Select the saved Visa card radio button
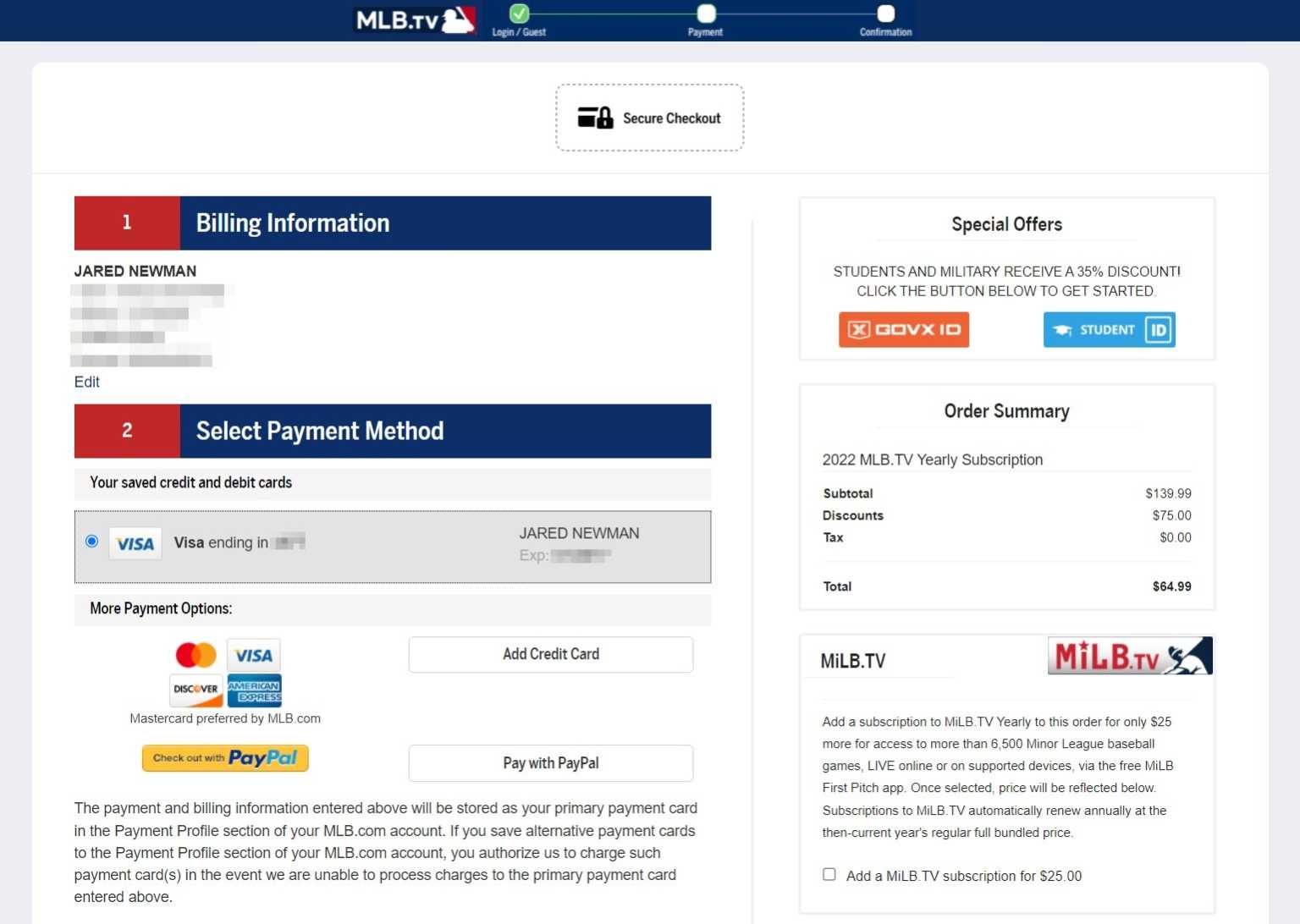 tap(91, 542)
